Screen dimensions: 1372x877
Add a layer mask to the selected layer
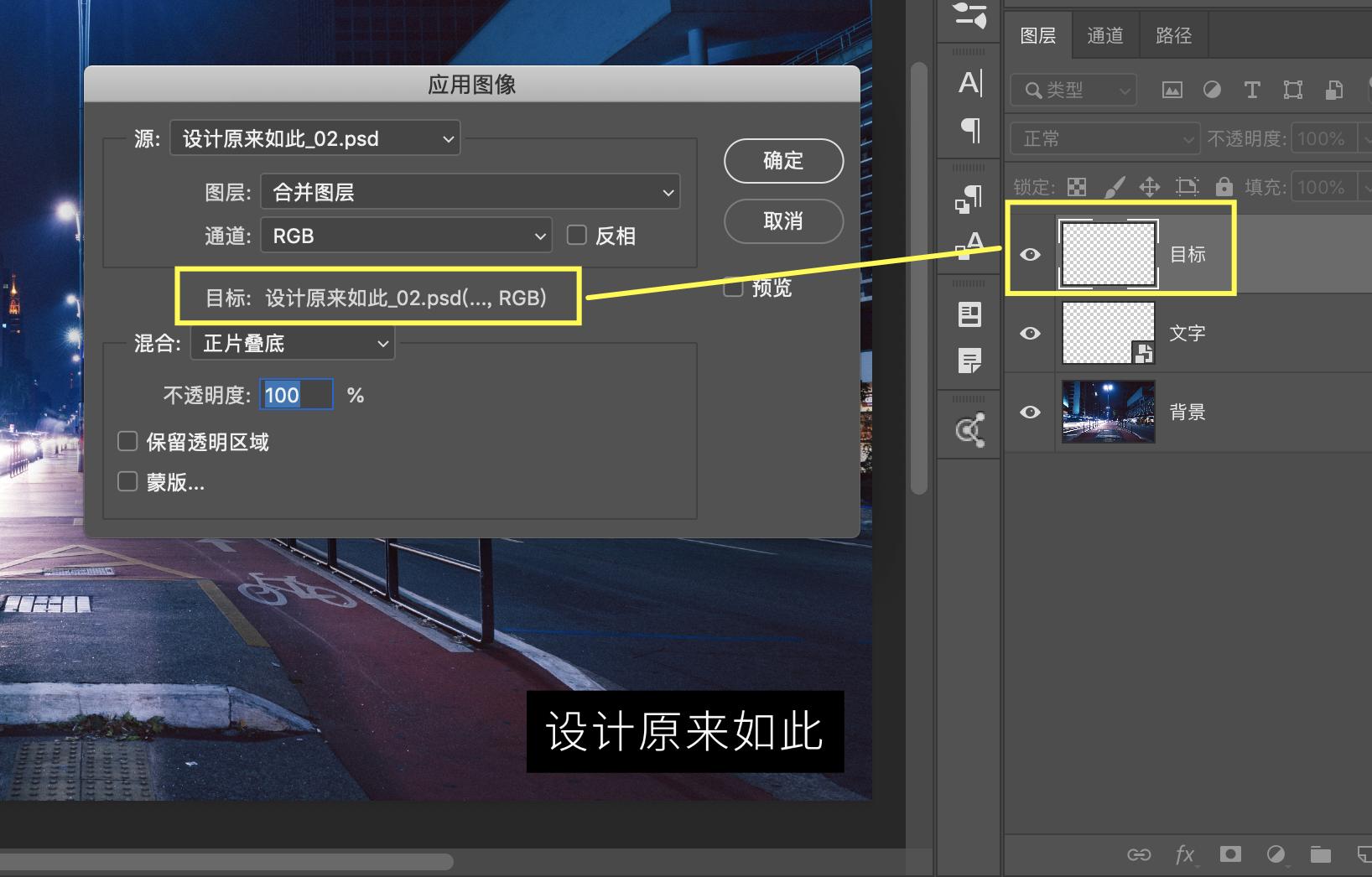pos(1231,854)
